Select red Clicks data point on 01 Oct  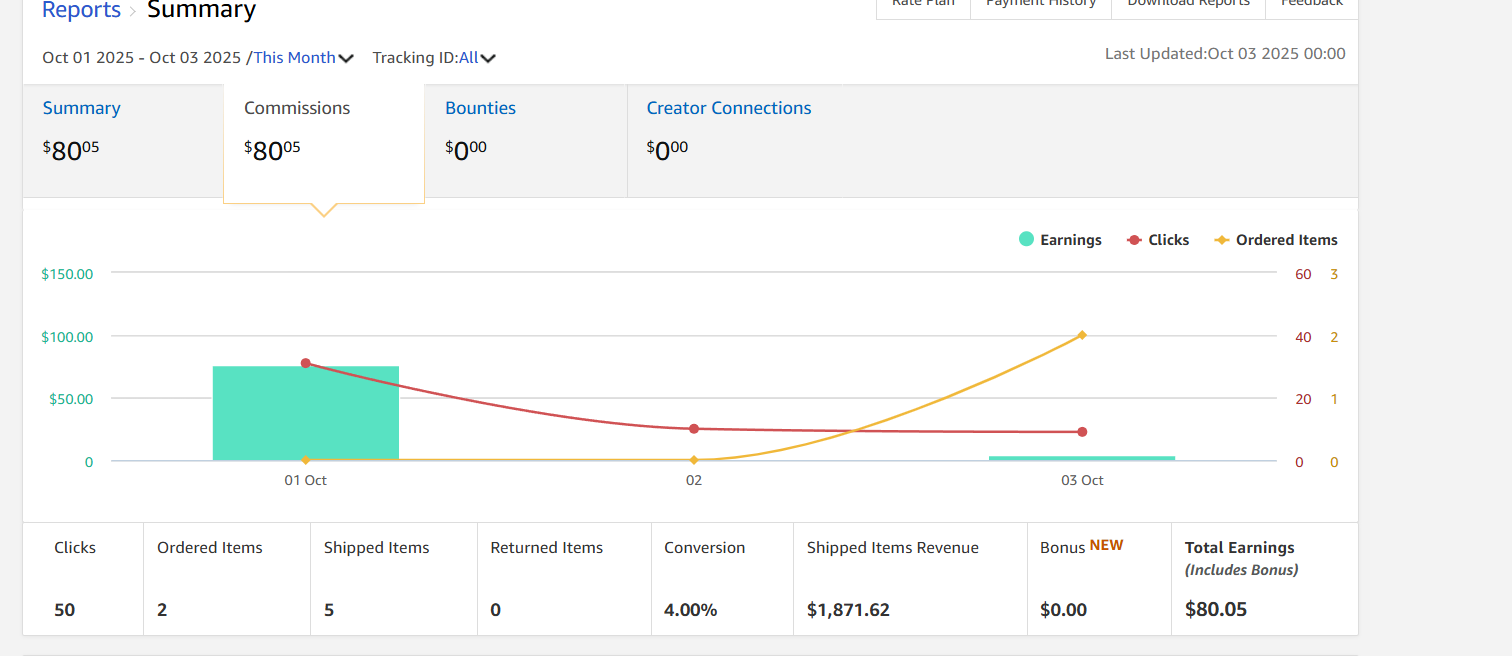[x=305, y=363]
